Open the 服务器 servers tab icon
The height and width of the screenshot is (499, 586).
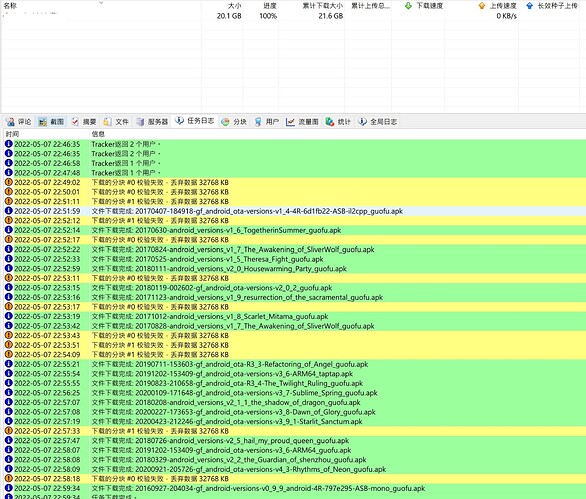pyautogui.click(x=140, y=121)
